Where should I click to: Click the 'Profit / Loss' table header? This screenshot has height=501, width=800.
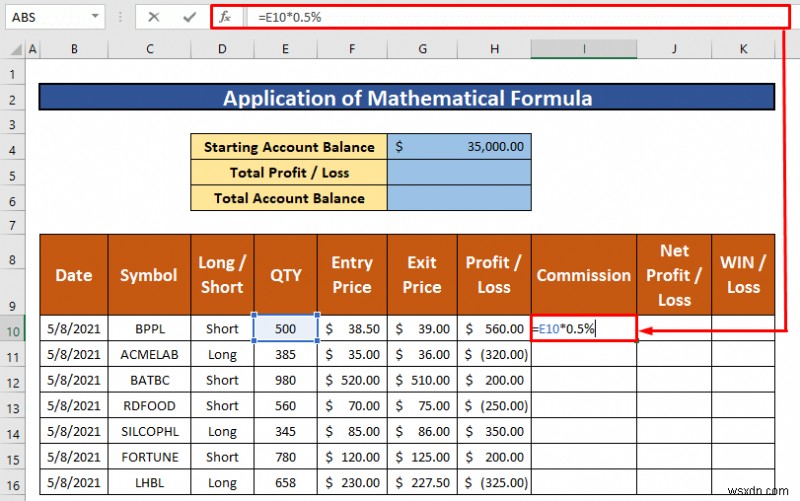(494, 275)
